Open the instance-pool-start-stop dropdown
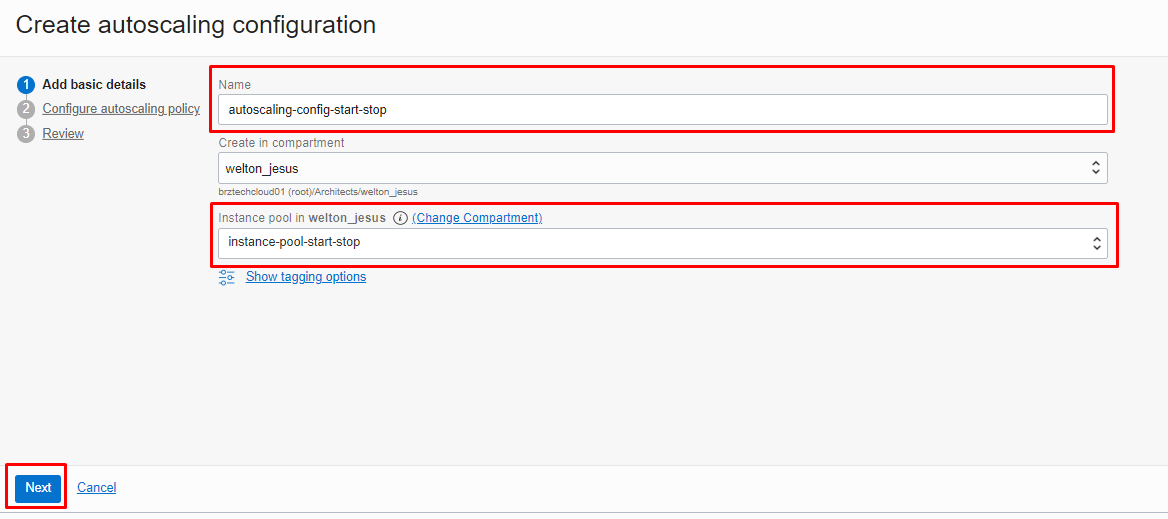This screenshot has width=1168, height=519. [x=662, y=243]
